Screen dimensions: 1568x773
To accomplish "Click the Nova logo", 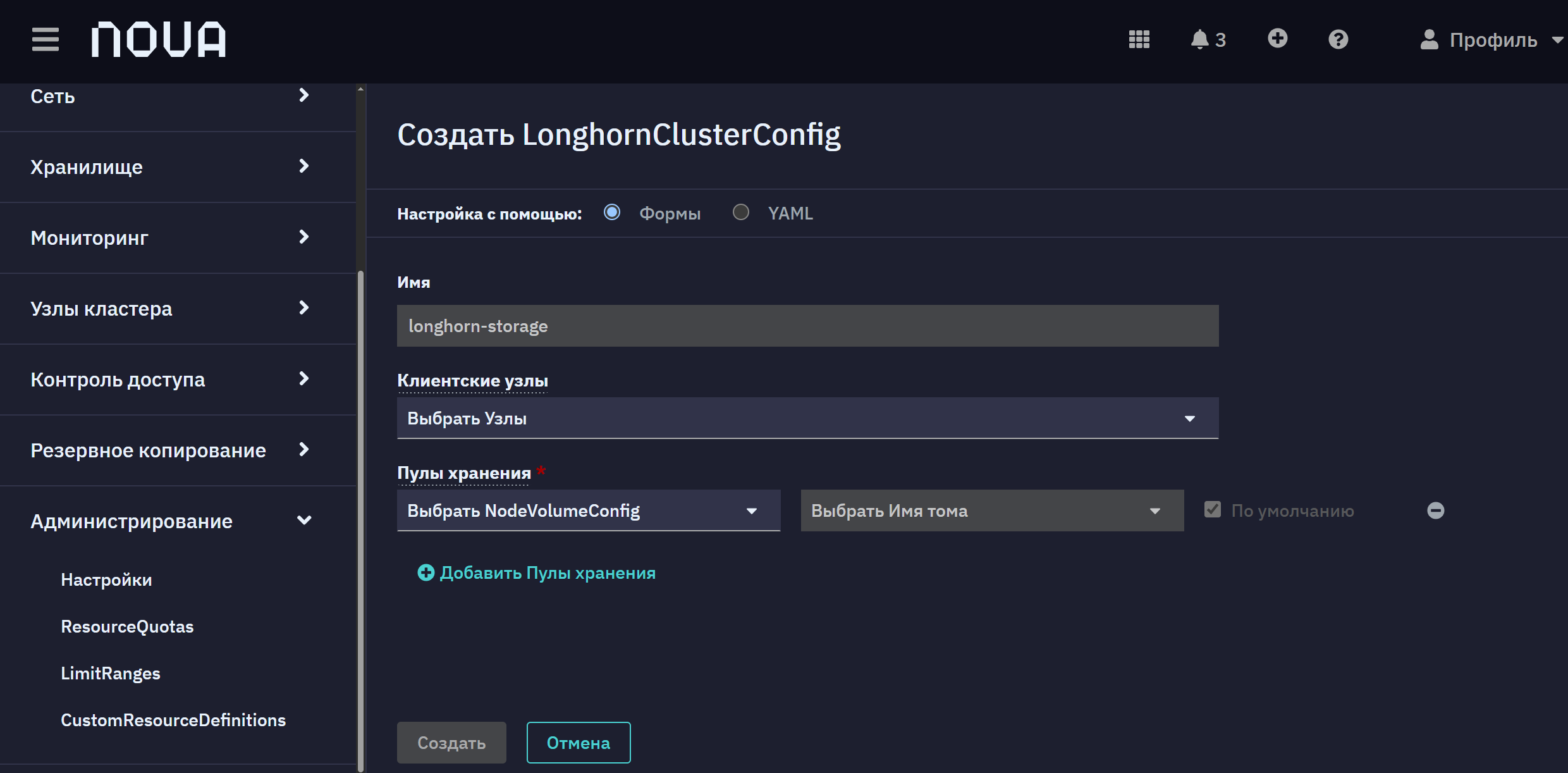I will coord(159,40).
